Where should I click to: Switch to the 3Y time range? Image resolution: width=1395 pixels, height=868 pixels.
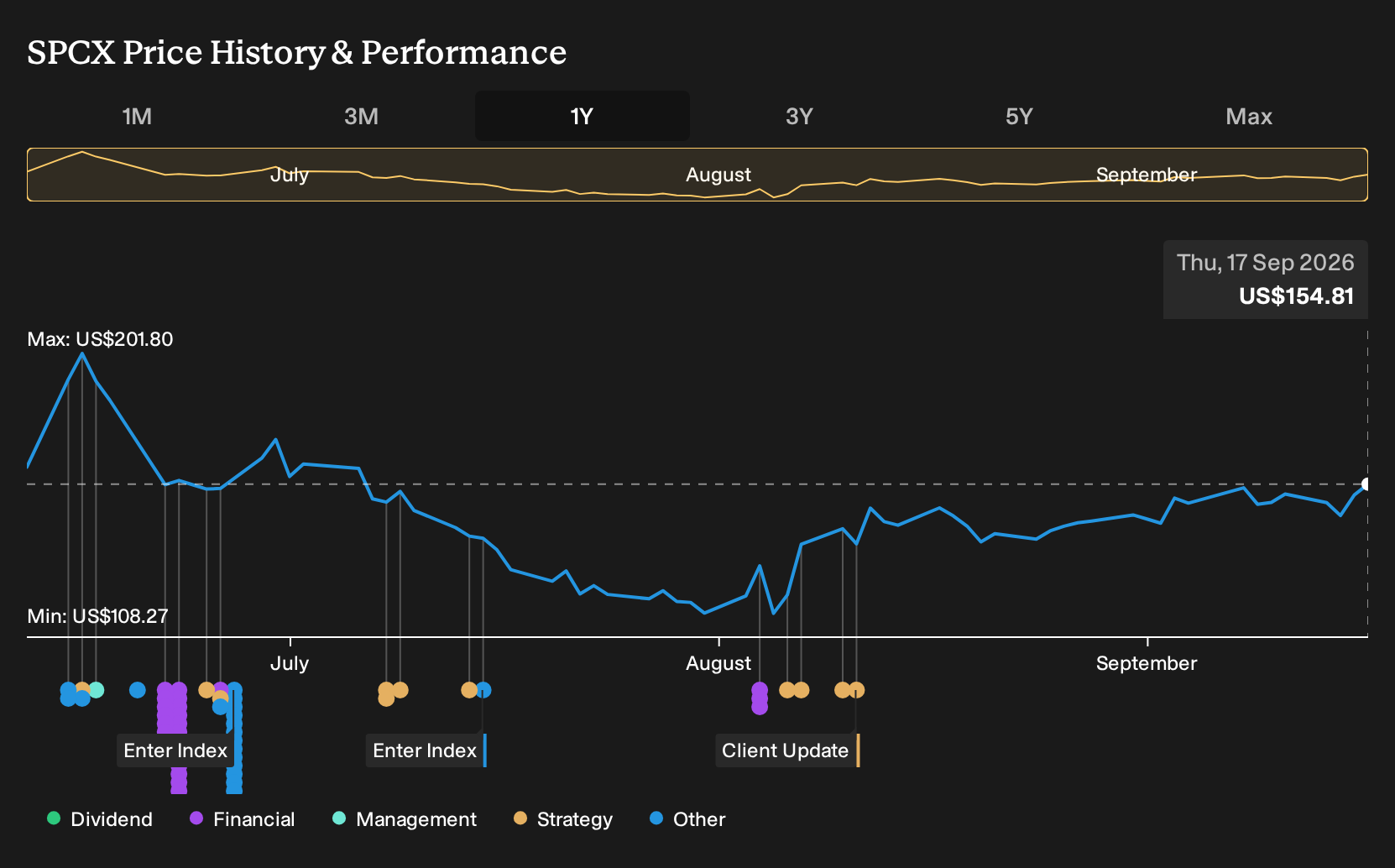[799, 116]
